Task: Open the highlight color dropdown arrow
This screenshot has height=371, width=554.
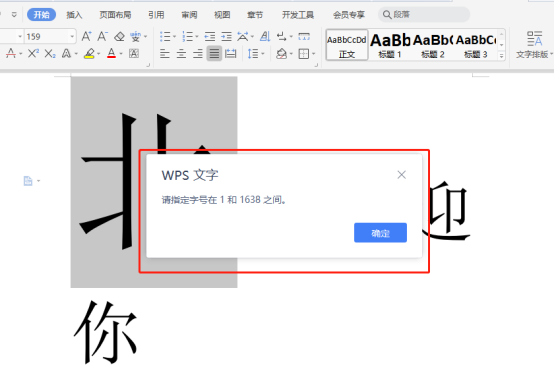Action: coord(99,54)
